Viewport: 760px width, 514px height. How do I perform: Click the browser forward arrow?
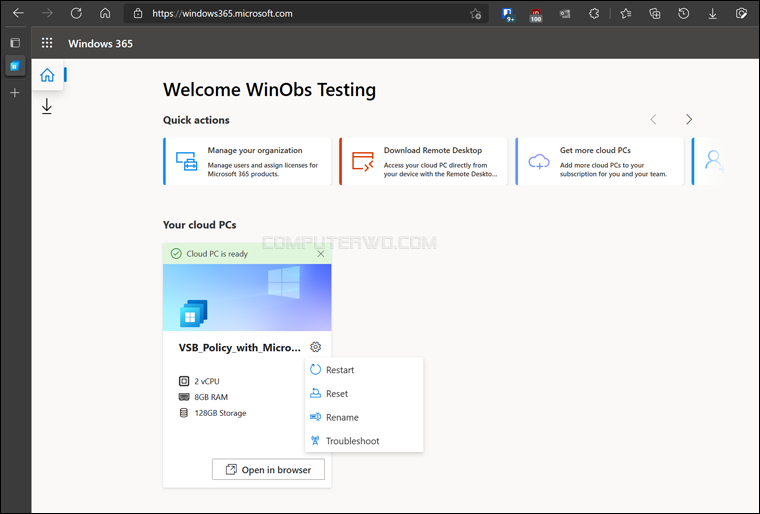47,13
